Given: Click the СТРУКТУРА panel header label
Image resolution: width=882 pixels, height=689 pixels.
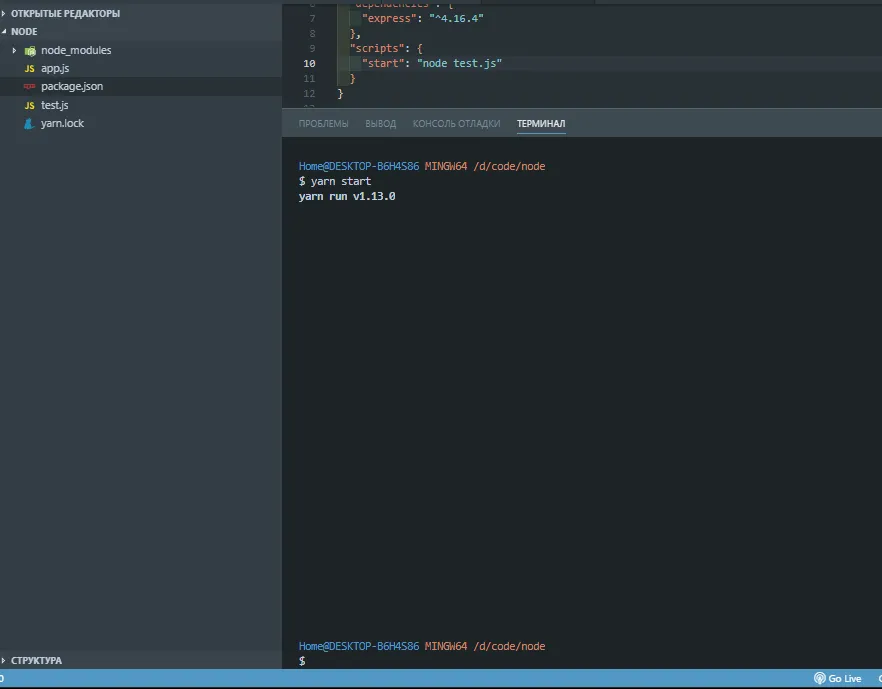Looking at the screenshot, I should pyautogui.click(x=37, y=660).
